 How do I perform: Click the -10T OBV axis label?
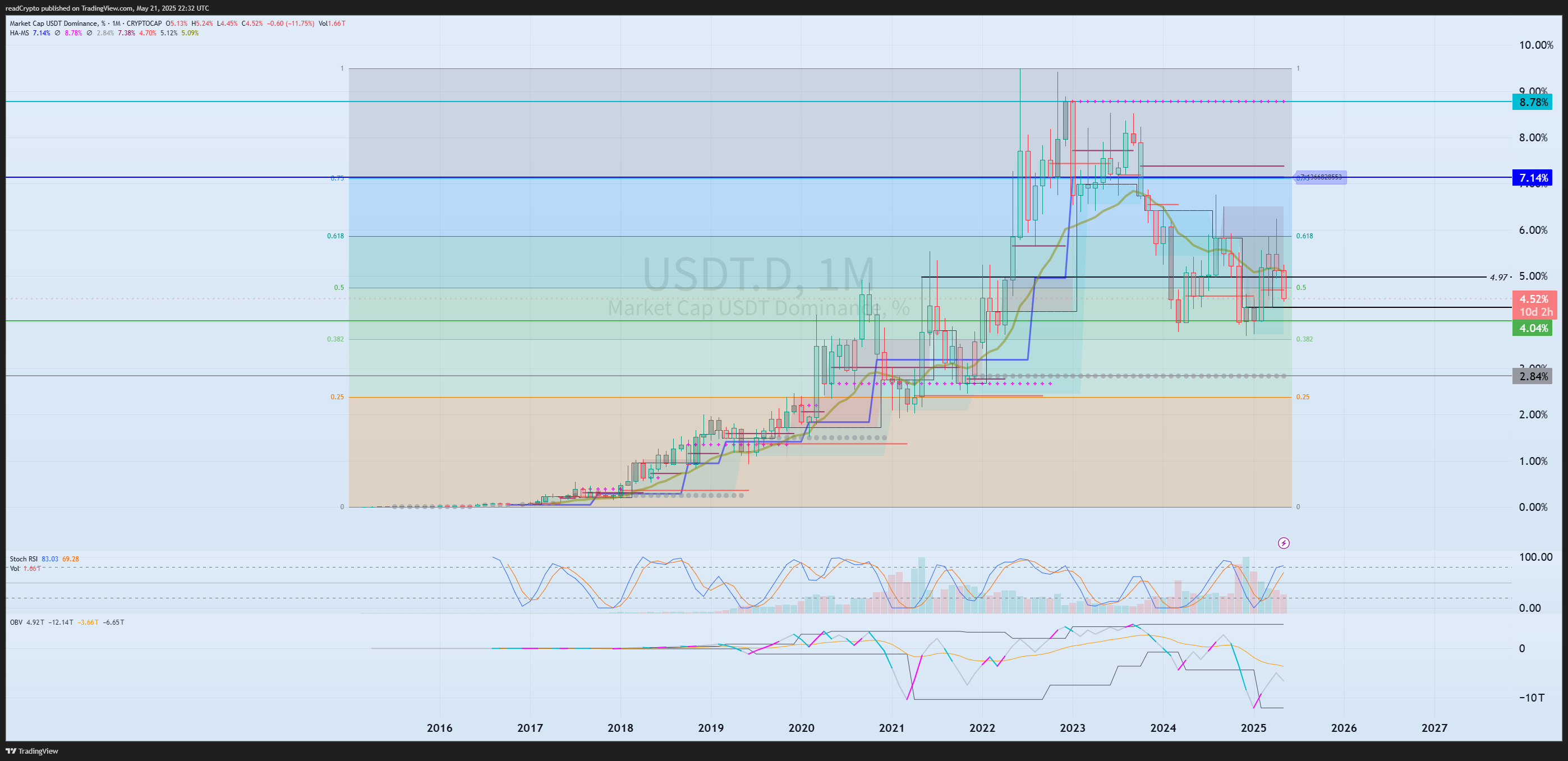point(1531,697)
